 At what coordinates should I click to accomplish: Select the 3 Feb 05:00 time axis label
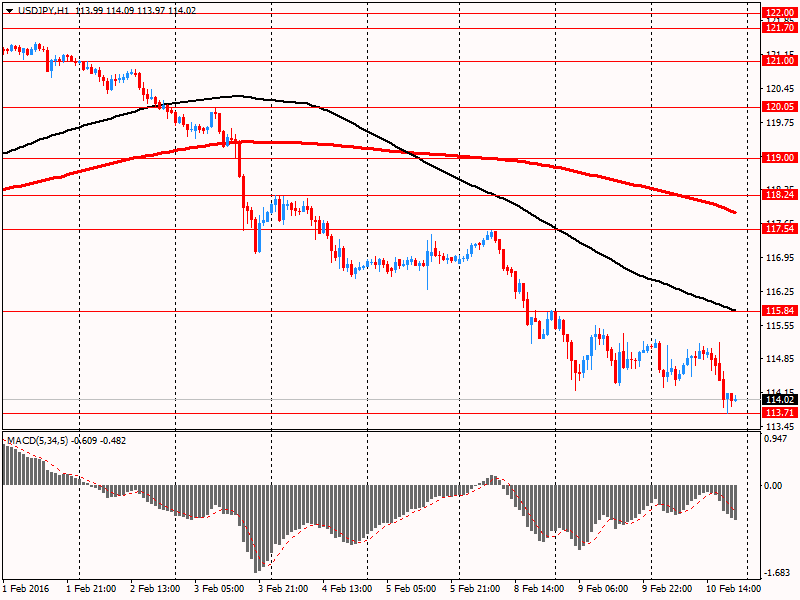click(219, 589)
